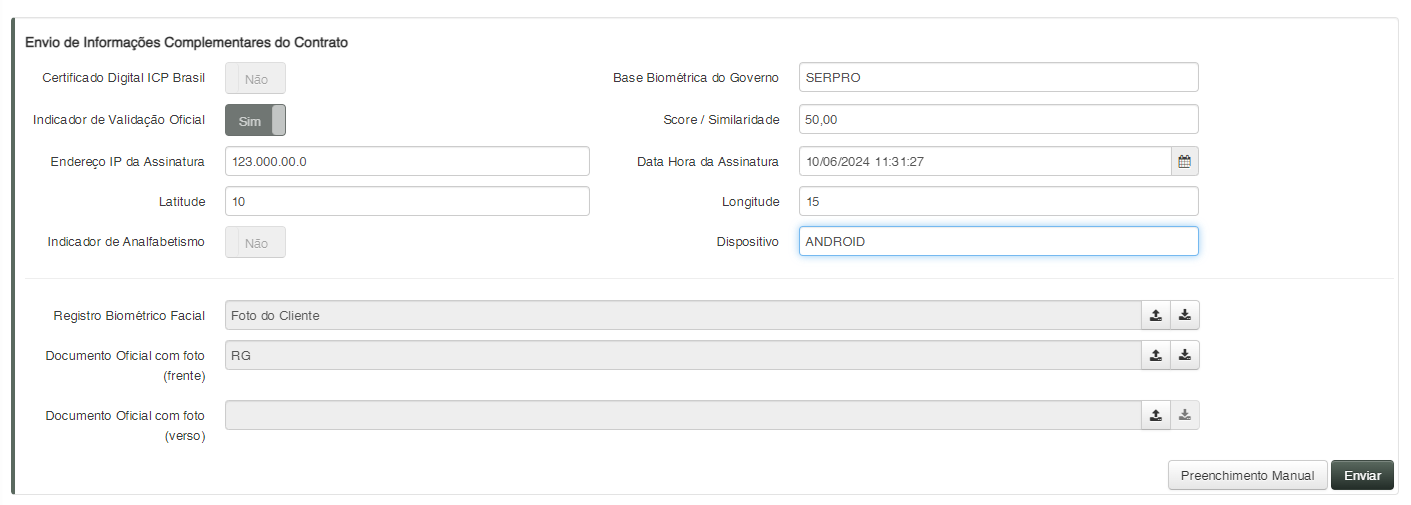Click the Certificado Digital ICP Brasil label
This screenshot has width=1411, height=505.
(x=124, y=77)
